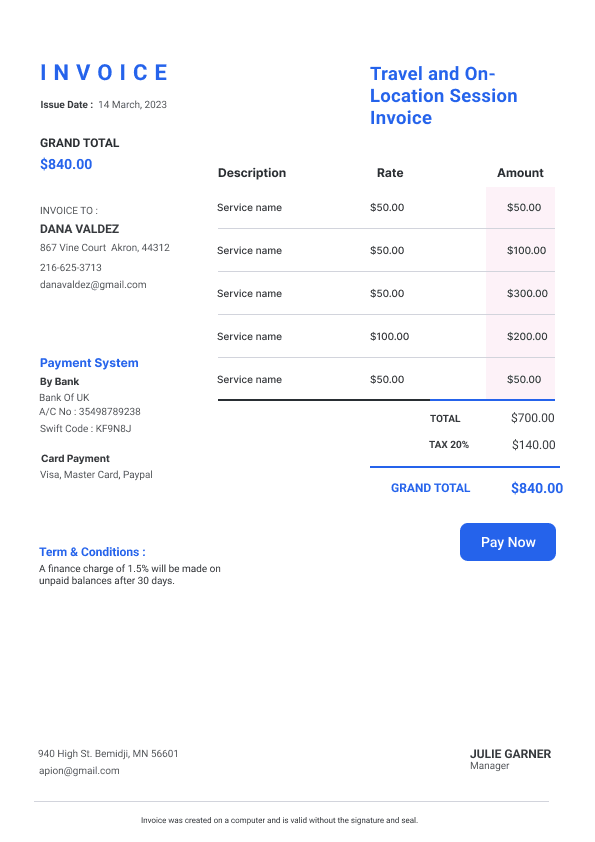Select the Swift Code KF9N8J line
Screen dimensions: 595x842
tap(85, 429)
